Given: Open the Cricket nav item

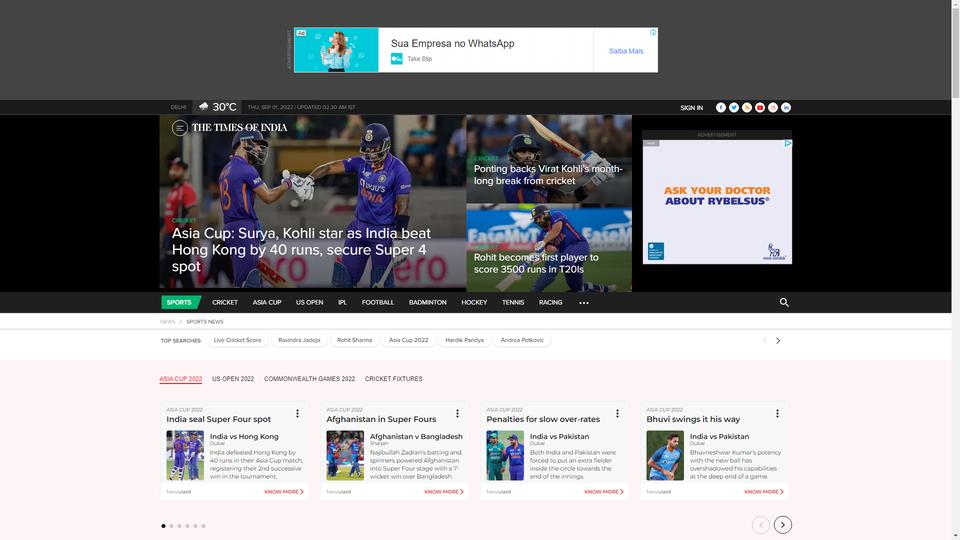Looking at the screenshot, I should (x=225, y=302).
